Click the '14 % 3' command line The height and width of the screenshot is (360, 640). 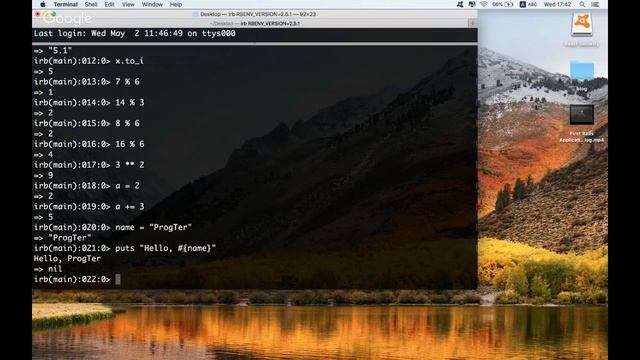pos(89,102)
